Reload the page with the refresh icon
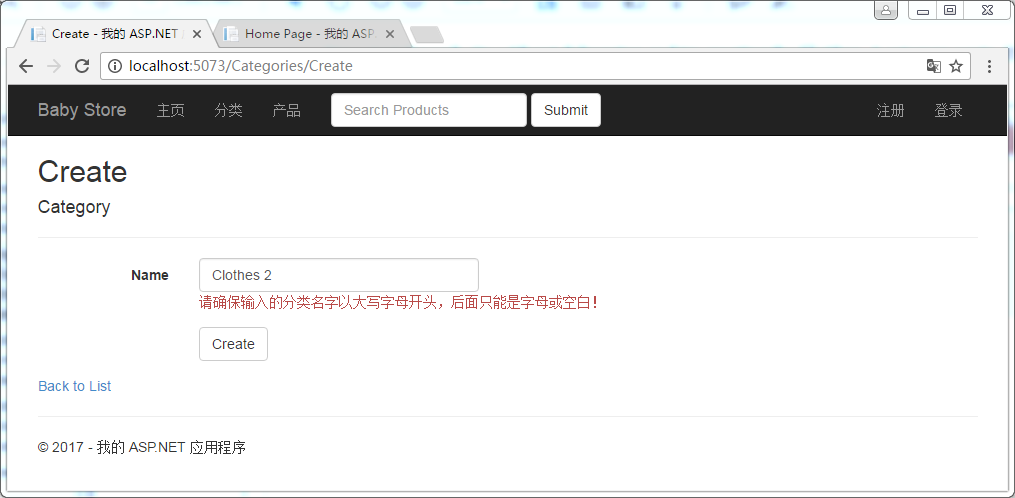 (x=82, y=66)
